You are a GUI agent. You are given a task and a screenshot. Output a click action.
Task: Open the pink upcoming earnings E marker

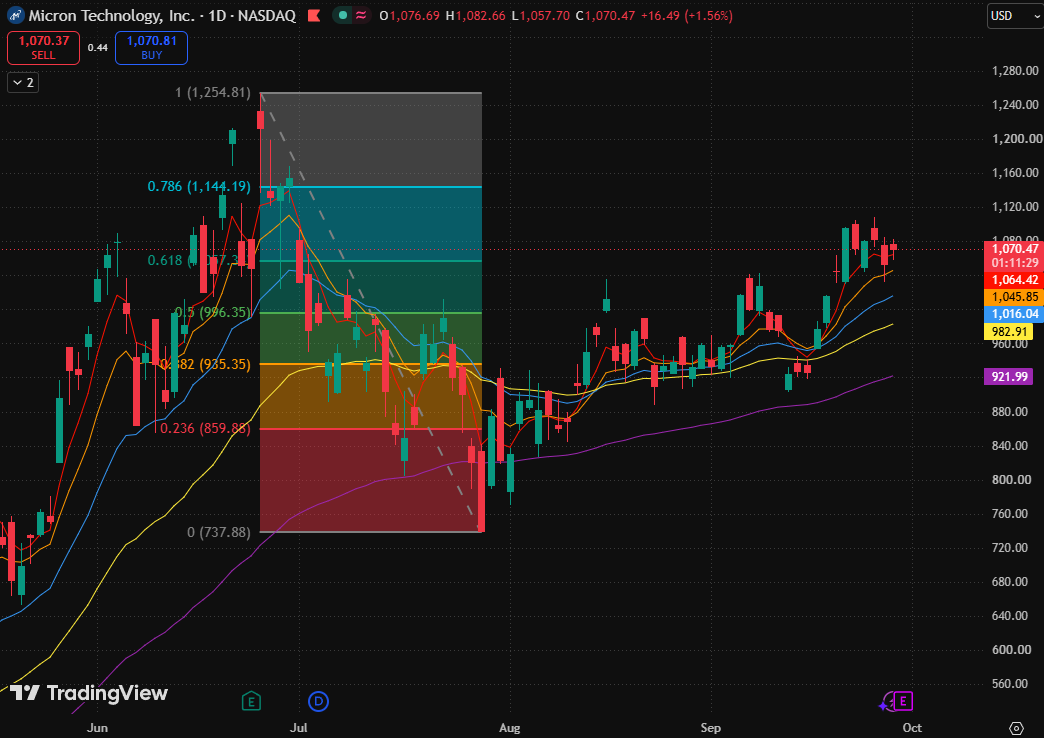coord(903,701)
